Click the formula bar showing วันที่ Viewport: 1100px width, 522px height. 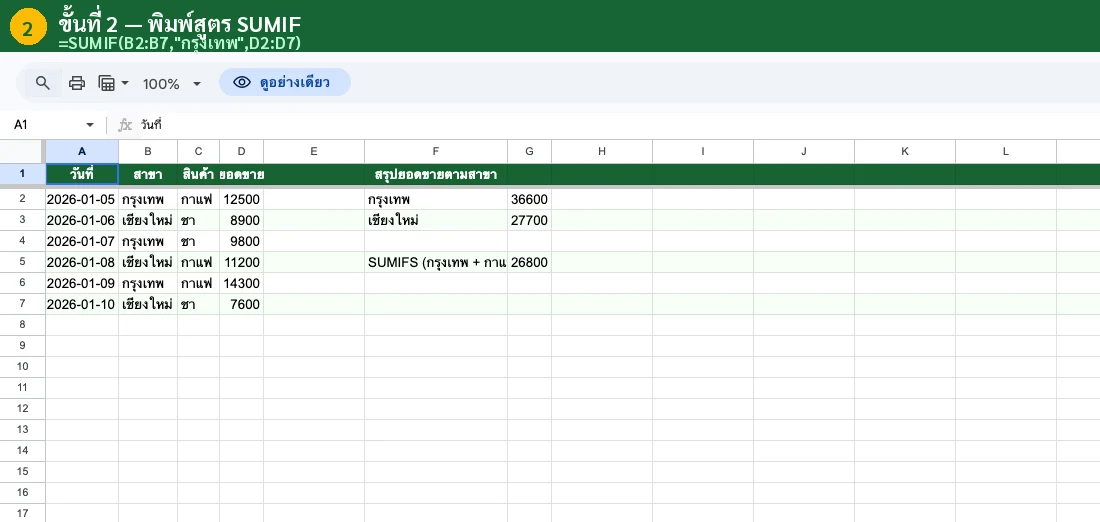(600, 125)
